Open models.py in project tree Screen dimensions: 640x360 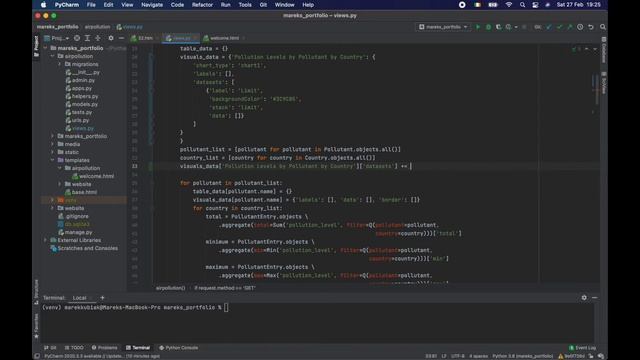tap(84, 104)
